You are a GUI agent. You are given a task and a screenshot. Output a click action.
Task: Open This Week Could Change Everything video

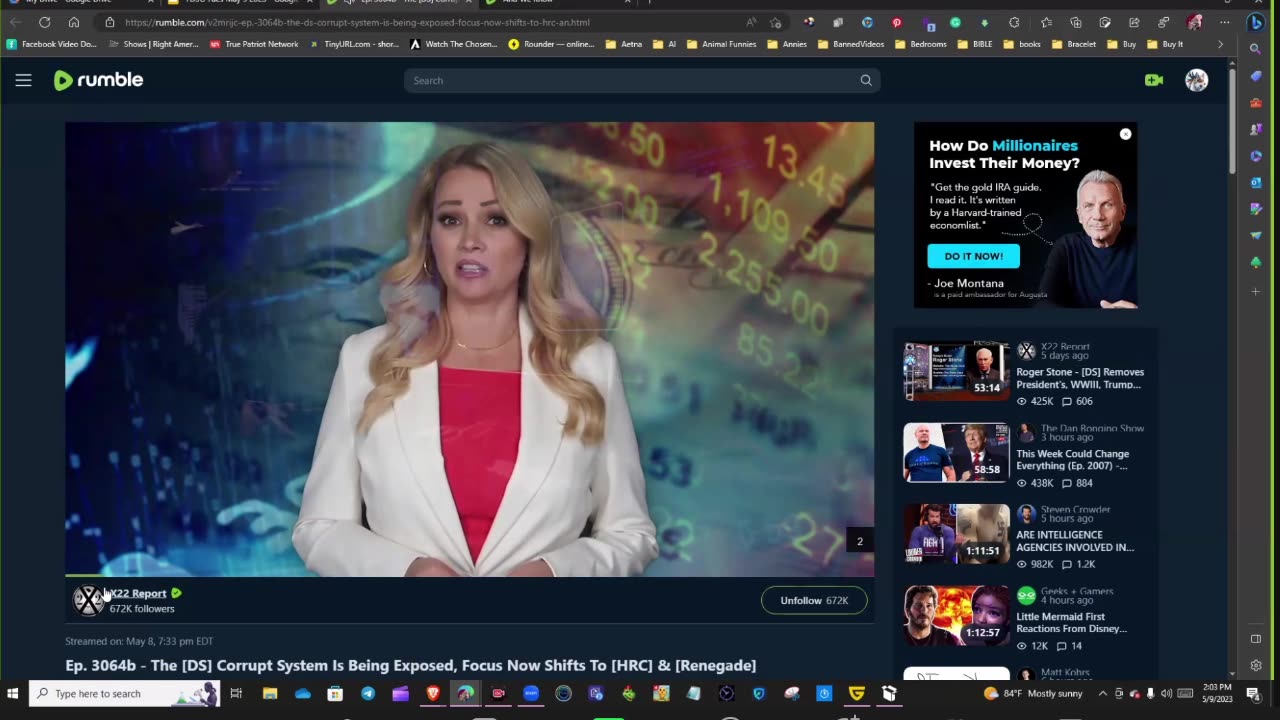1073,460
